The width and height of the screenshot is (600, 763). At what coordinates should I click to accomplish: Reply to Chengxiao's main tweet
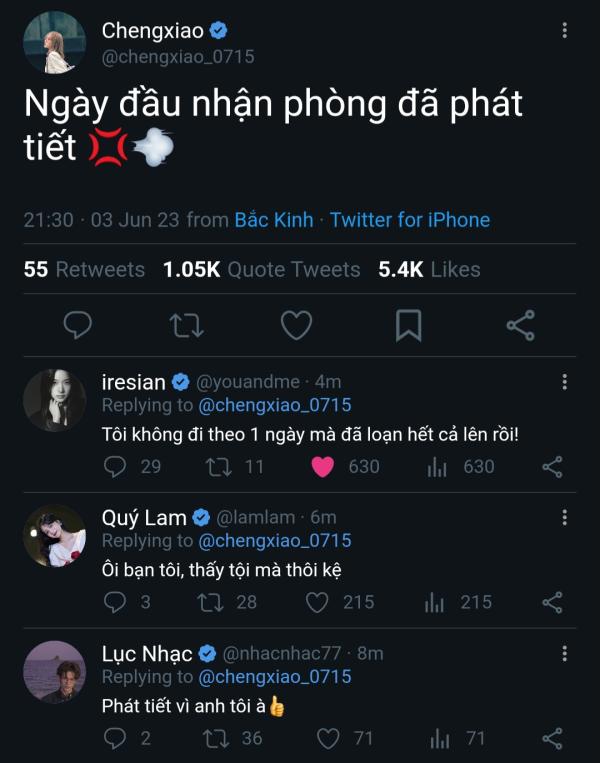click(x=78, y=325)
